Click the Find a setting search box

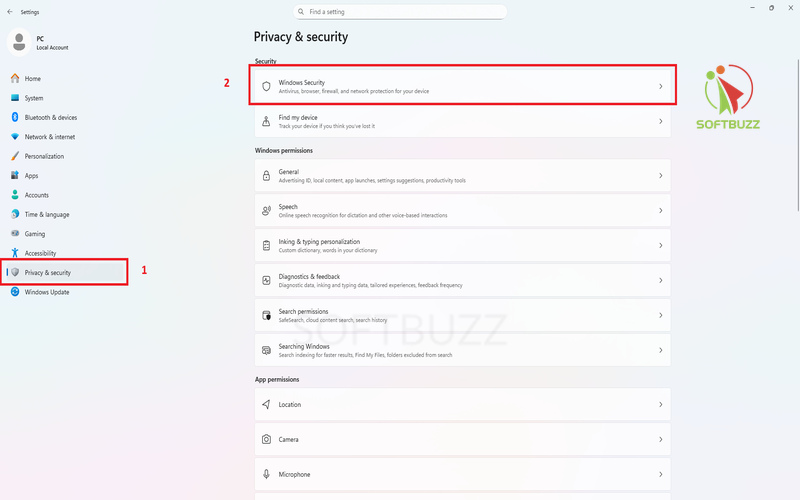tap(400, 12)
